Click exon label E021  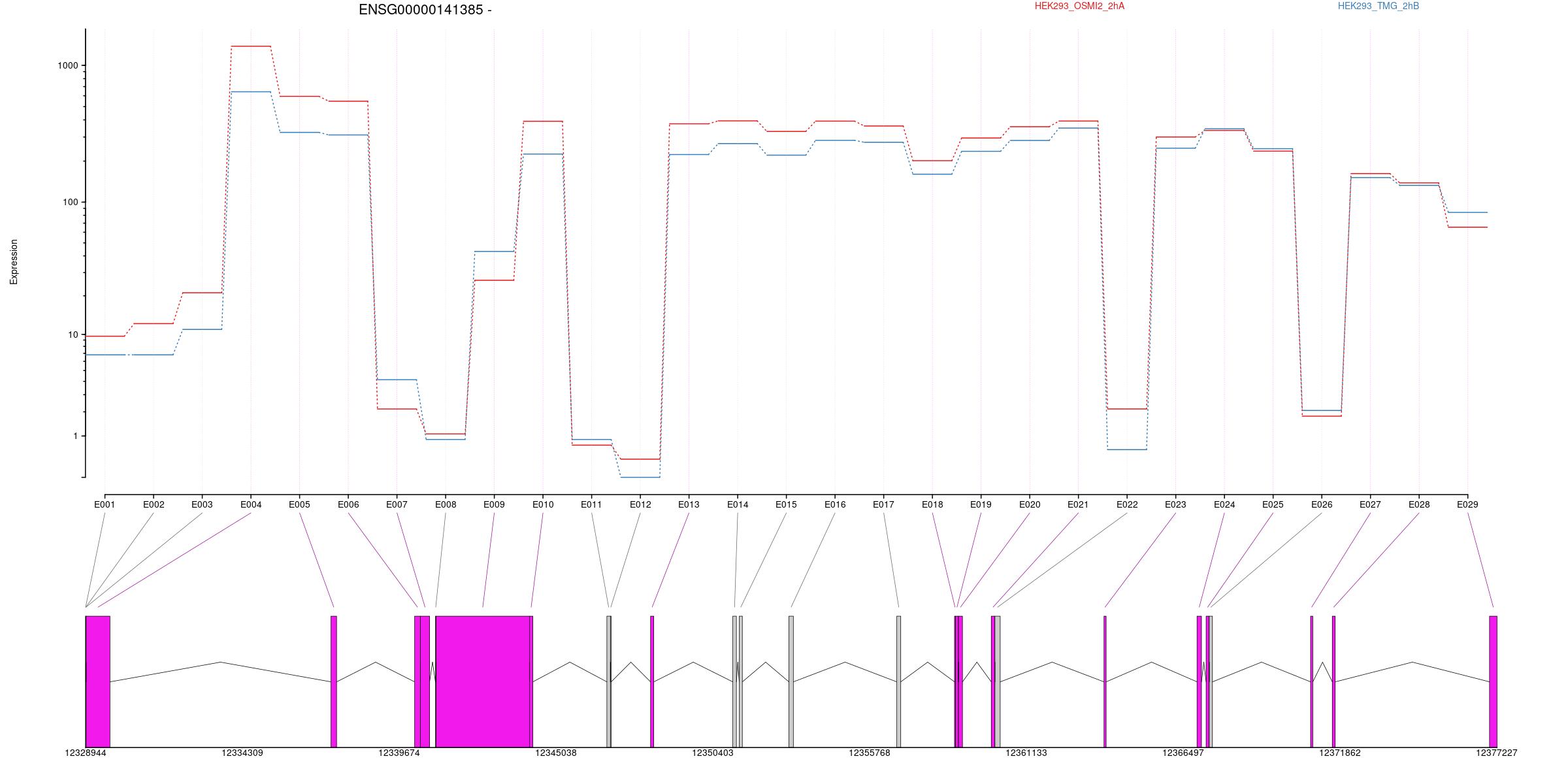[x=1078, y=504]
